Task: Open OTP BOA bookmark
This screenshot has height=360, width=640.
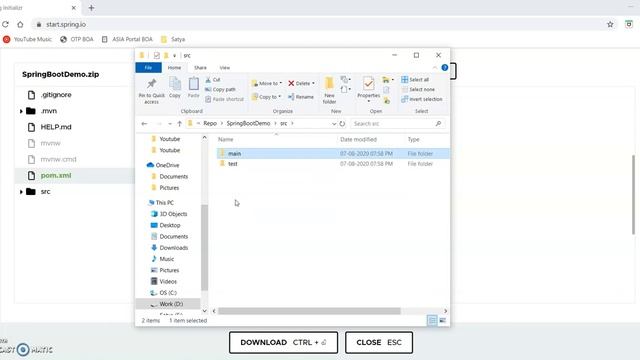Action: coord(77,39)
